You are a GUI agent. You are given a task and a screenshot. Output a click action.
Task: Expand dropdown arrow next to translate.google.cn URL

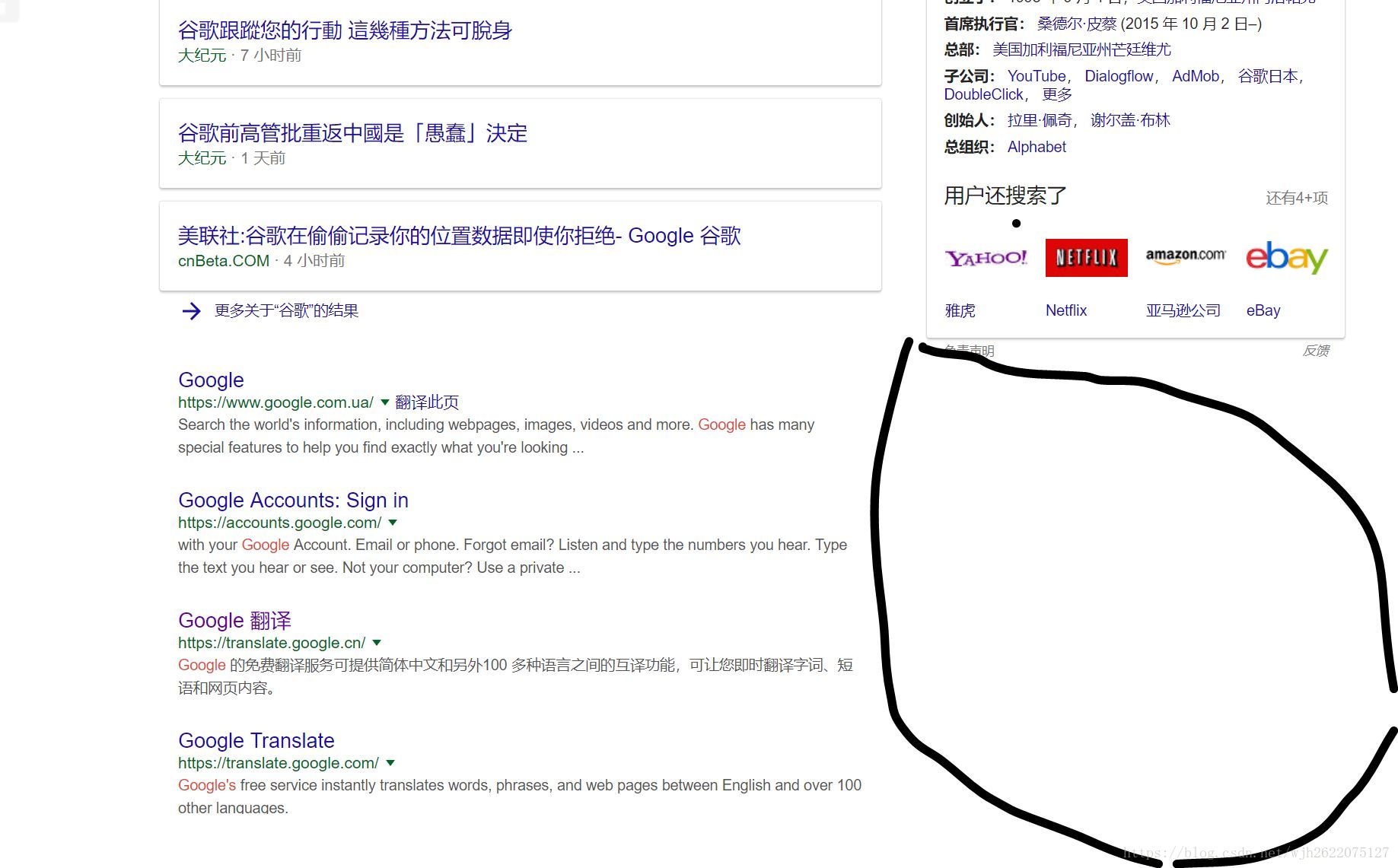click(377, 643)
